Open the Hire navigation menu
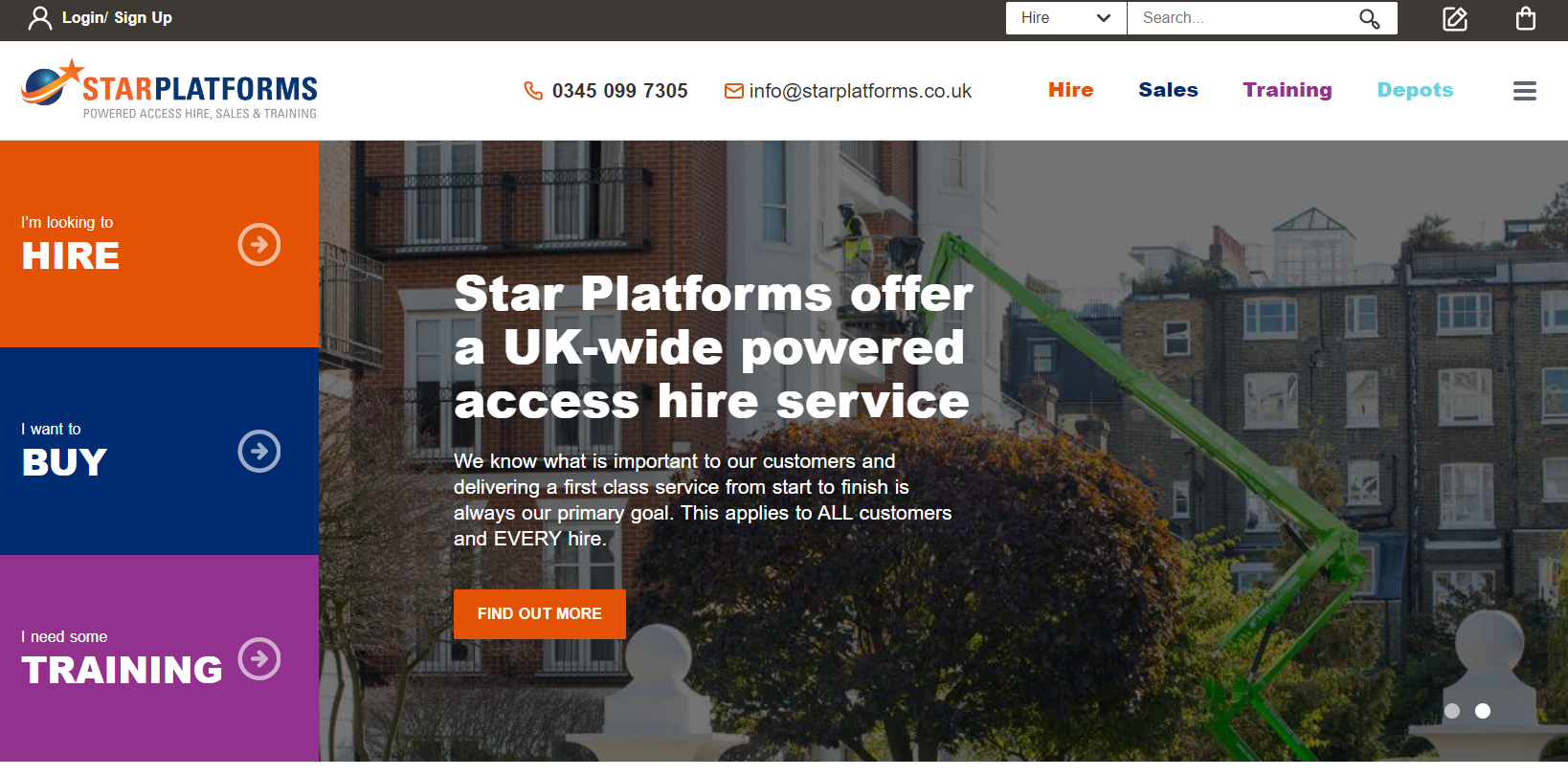 [1070, 90]
